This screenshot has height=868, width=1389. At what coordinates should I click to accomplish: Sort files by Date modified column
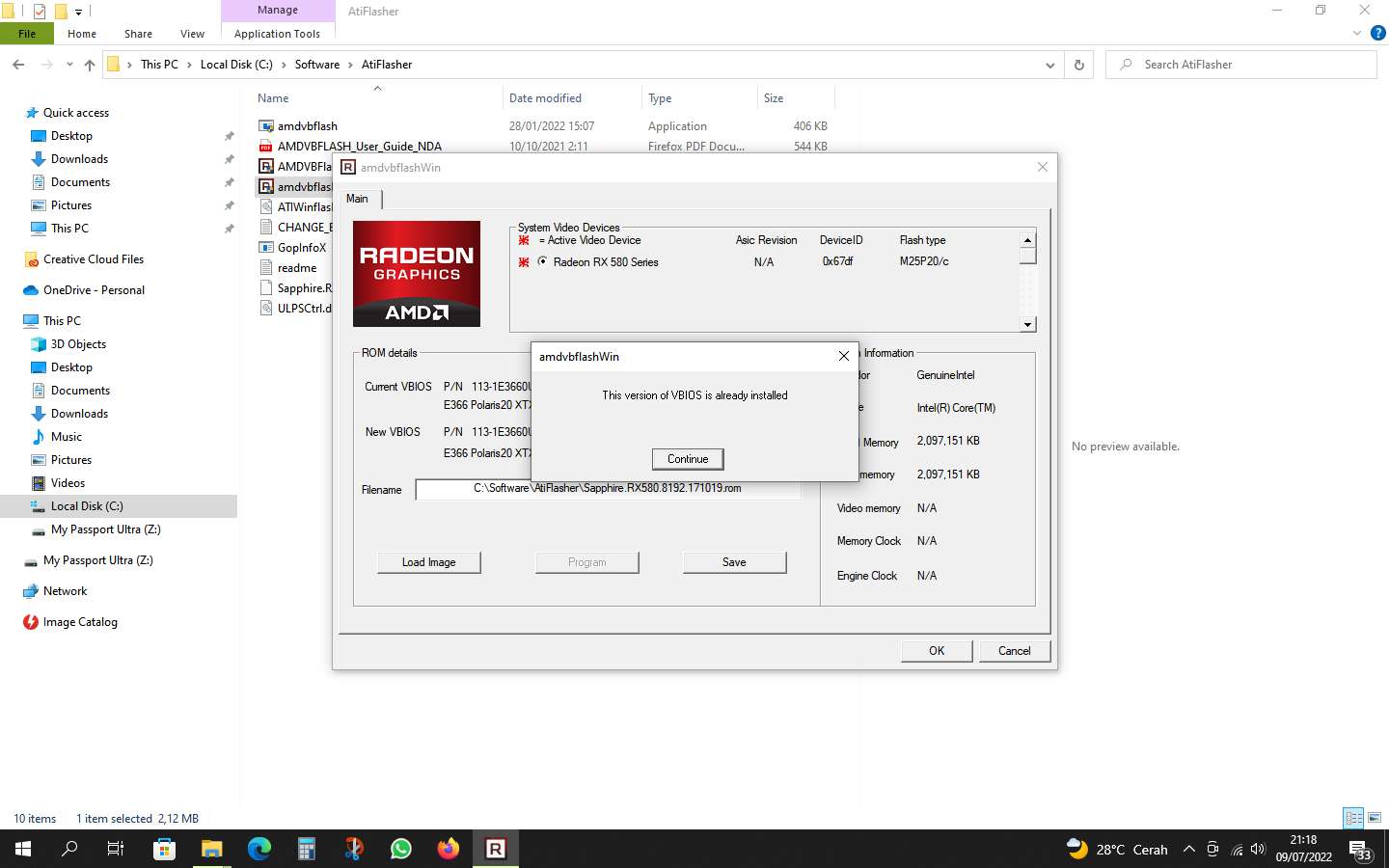(573, 98)
